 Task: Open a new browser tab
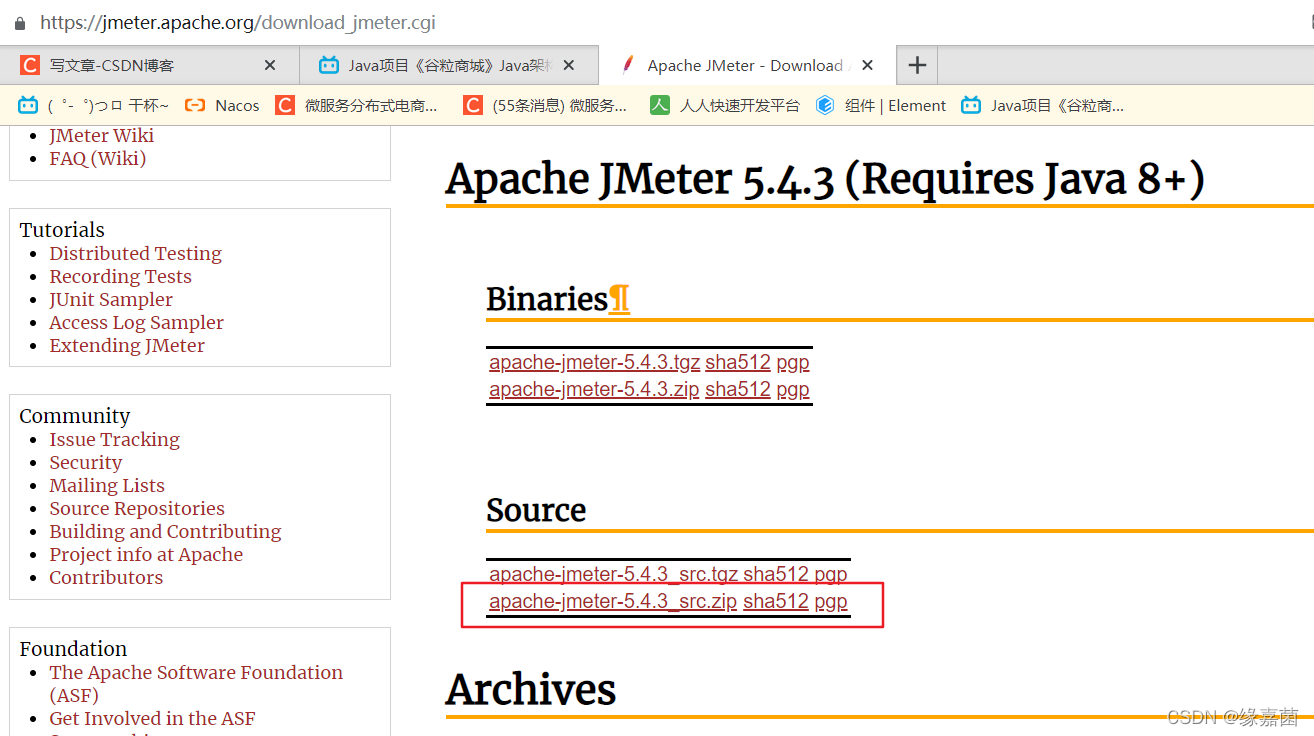pyautogui.click(x=917, y=65)
